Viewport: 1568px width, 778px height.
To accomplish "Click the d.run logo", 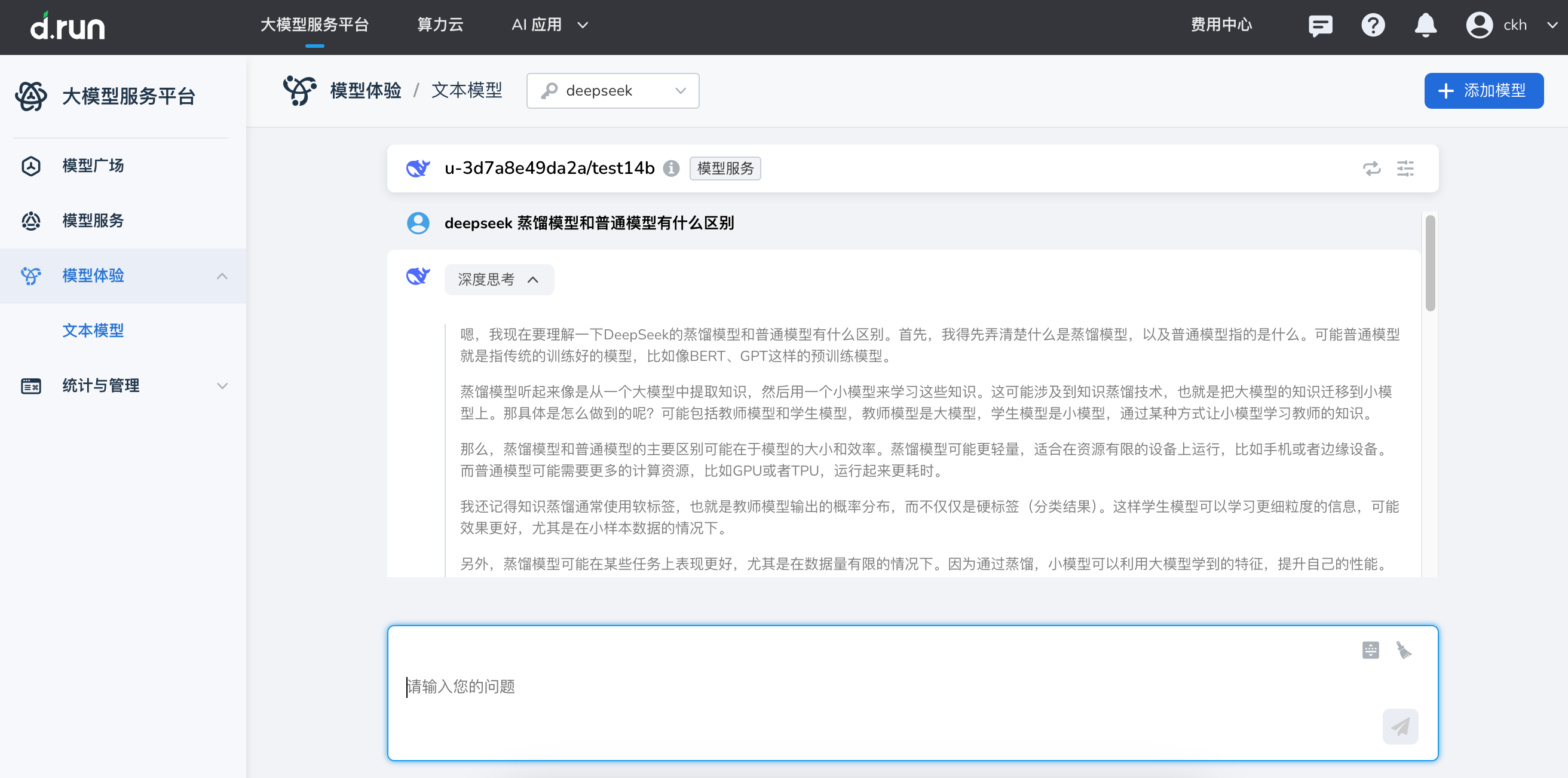I will click(x=69, y=27).
